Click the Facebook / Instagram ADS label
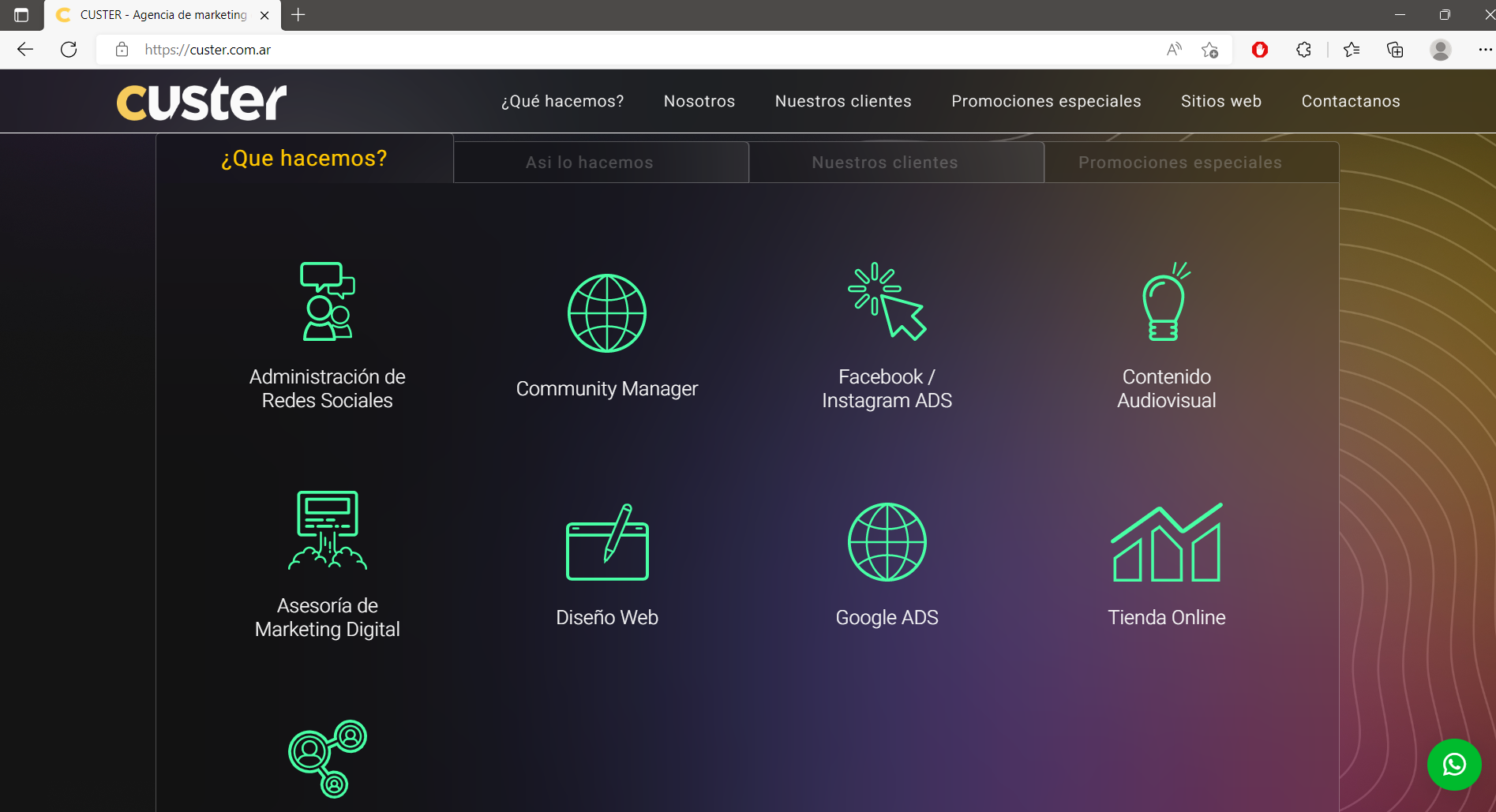The height and width of the screenshot is (812, 1496). pyautogui.click(x=887, y=388)
